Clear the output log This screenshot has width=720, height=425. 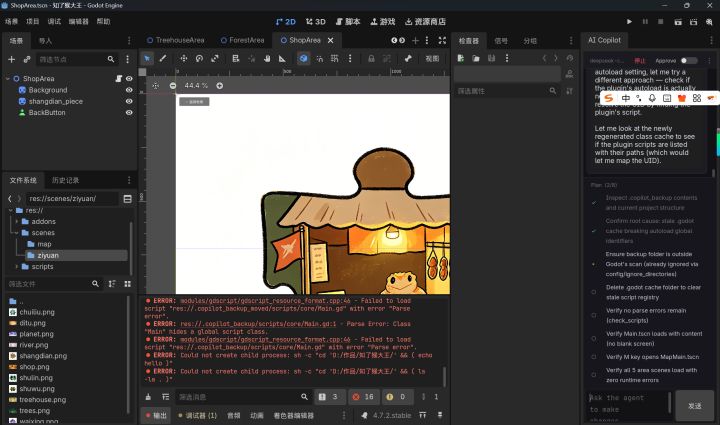(x=148, y=397)
